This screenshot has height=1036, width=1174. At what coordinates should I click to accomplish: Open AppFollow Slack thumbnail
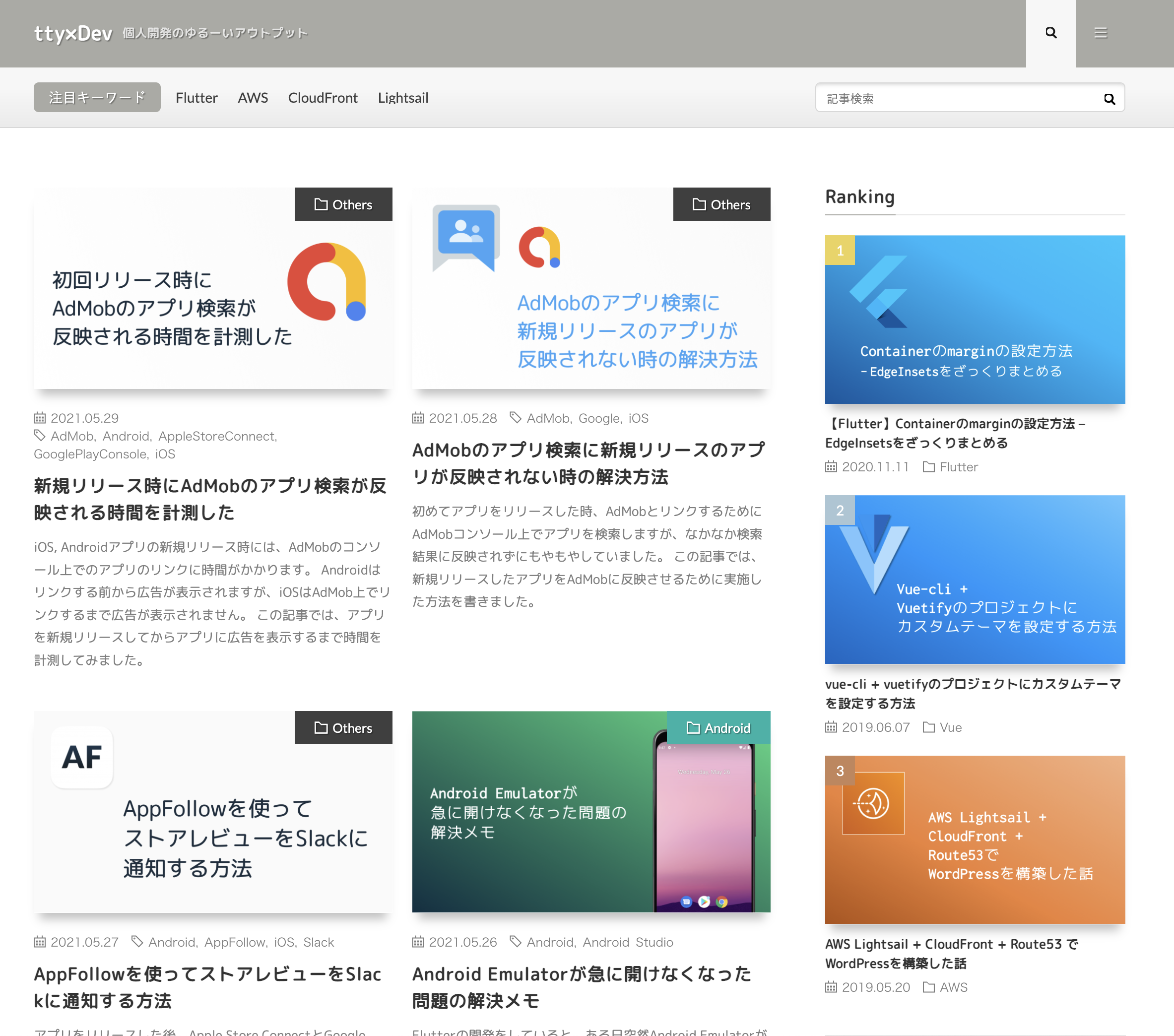[x=213, y=811]
